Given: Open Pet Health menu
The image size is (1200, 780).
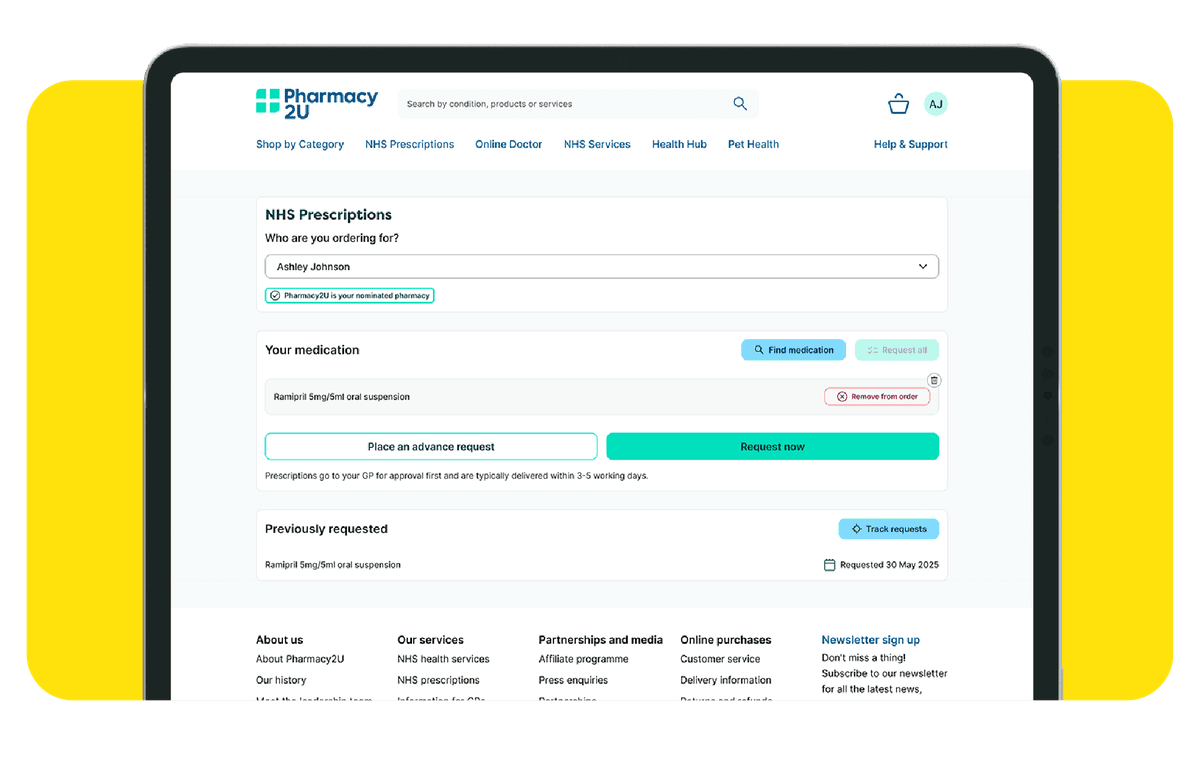Looking at the screenshot, I should click(753, 144).
